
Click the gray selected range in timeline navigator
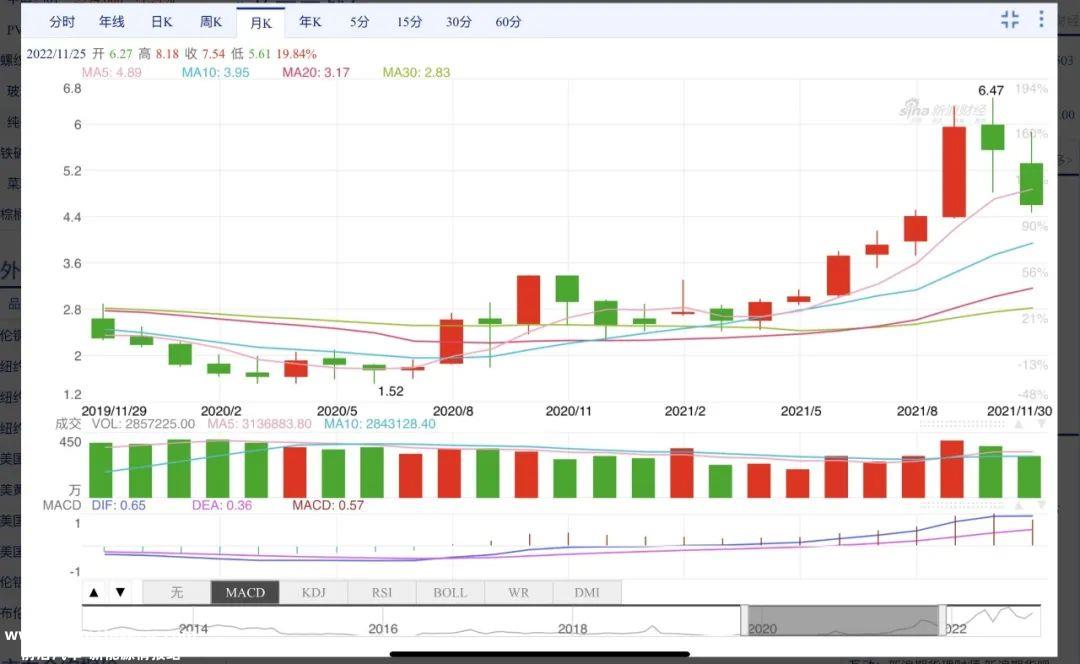(x=843, y=620)
